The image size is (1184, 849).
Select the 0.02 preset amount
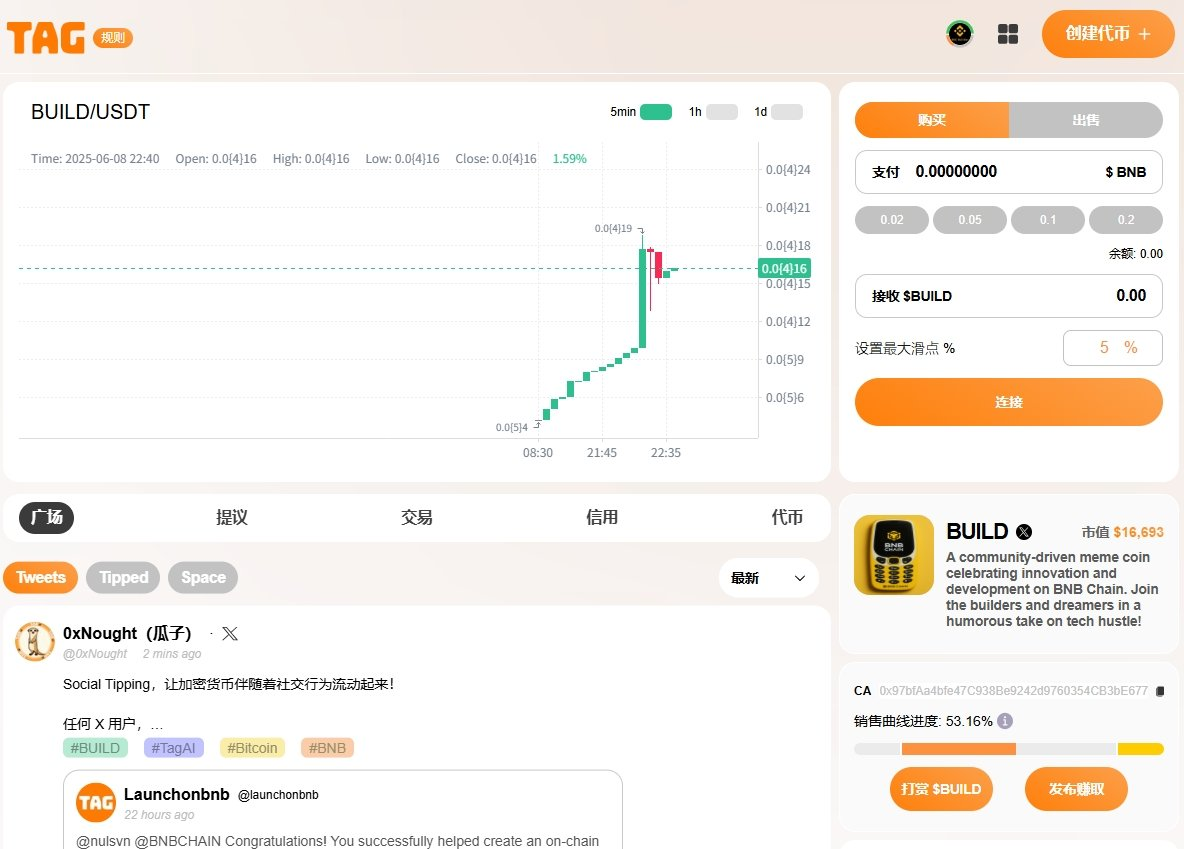(x=892, y=220)
